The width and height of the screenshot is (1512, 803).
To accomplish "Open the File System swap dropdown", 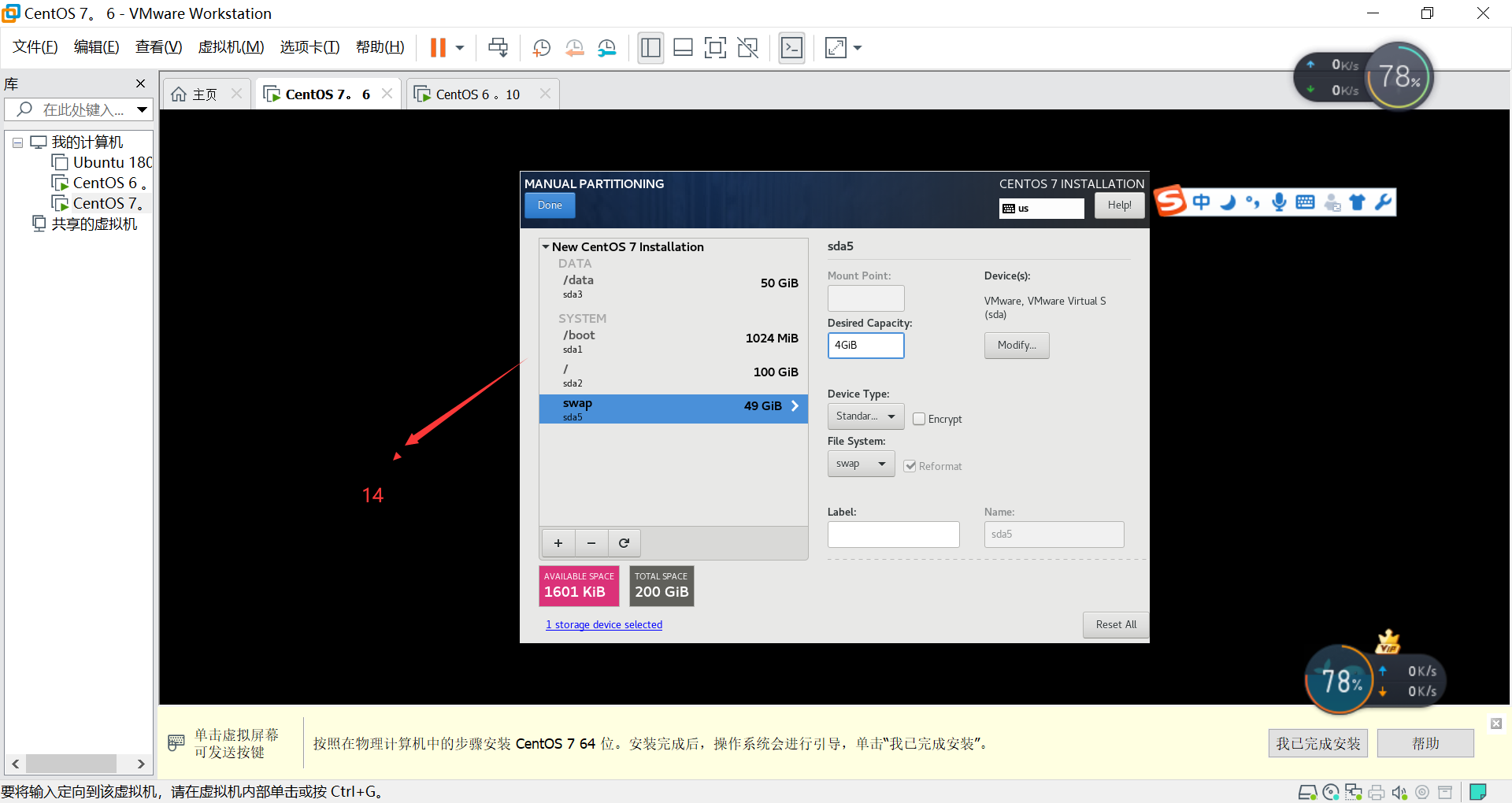I will tap(861, 464).
